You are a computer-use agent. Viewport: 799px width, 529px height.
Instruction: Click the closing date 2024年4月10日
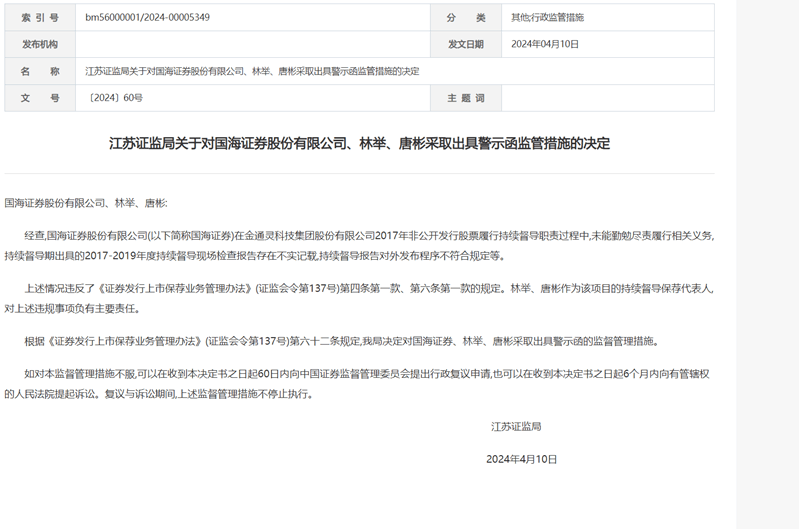pyautogui.click(x=521, y=459)
